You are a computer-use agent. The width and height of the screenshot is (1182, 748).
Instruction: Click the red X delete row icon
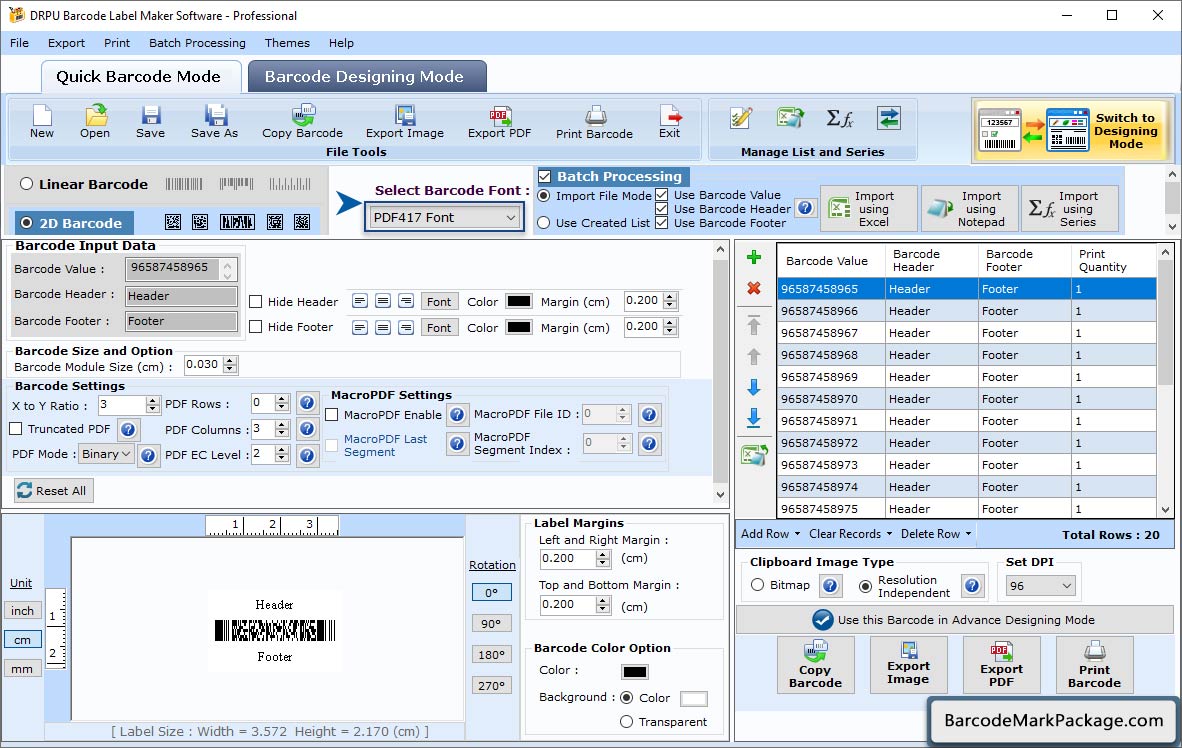click(x=753, y=288)
